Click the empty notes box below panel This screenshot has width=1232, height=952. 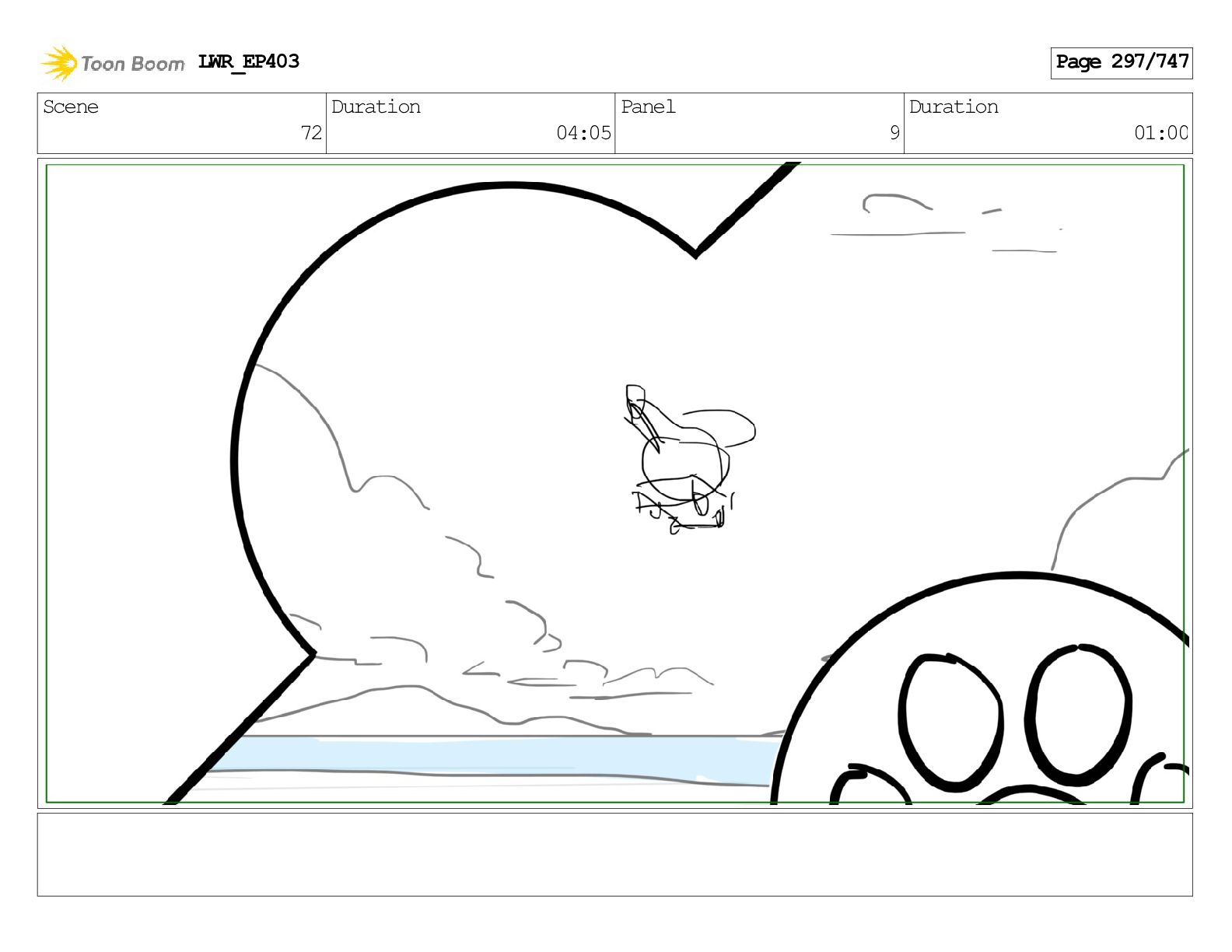coord(614,854)
